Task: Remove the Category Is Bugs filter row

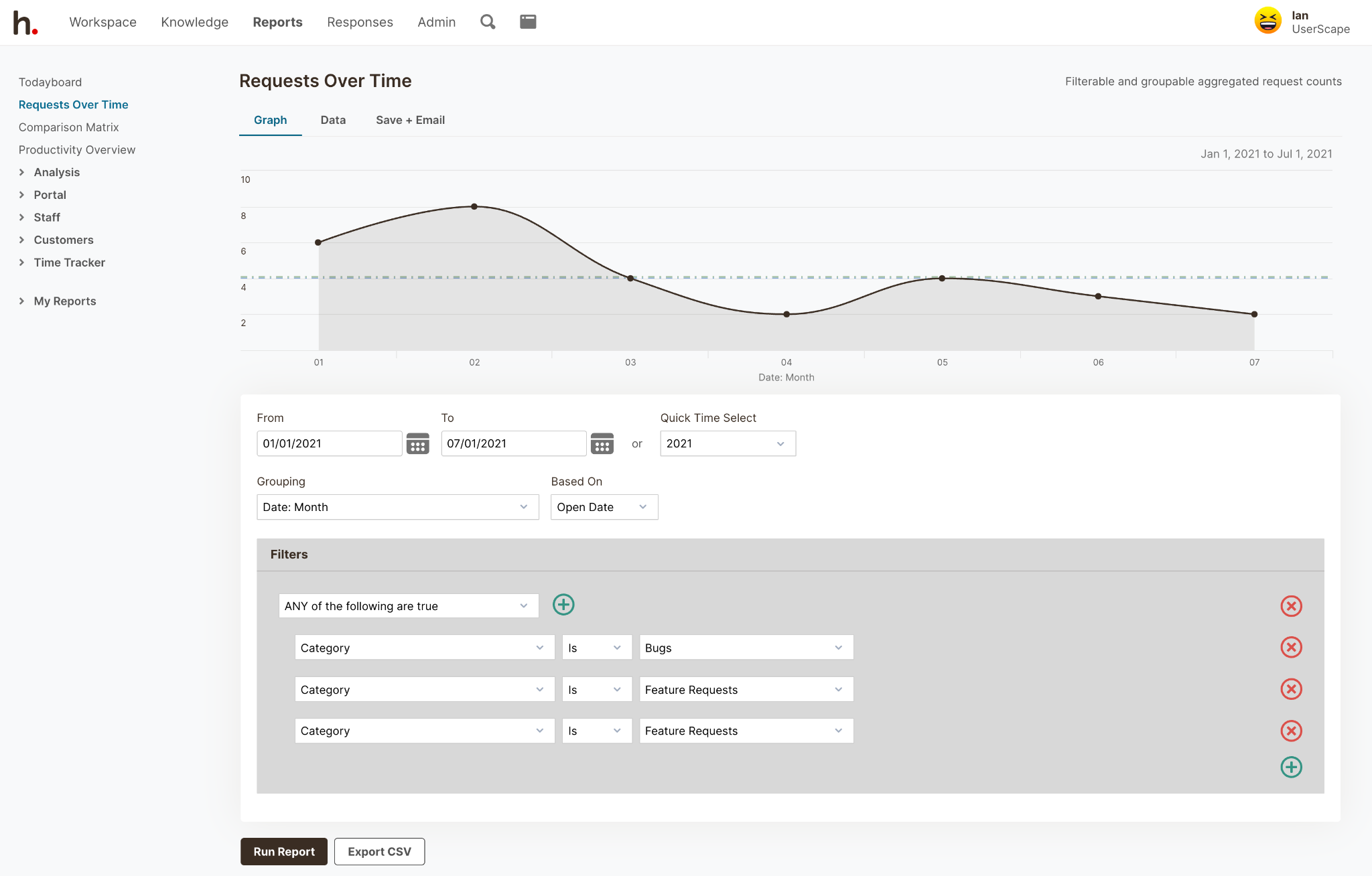Action: pos(1291,647)
